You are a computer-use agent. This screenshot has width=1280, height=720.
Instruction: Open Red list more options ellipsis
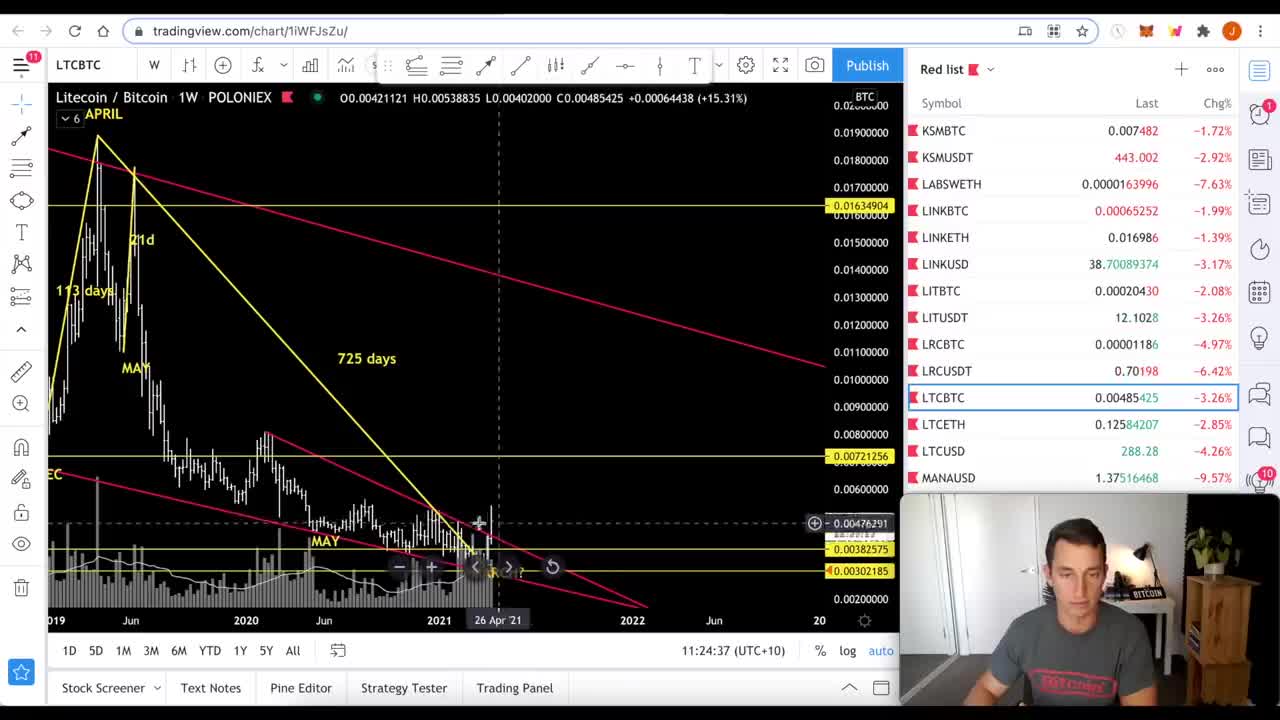click(x=1215, y=69)
